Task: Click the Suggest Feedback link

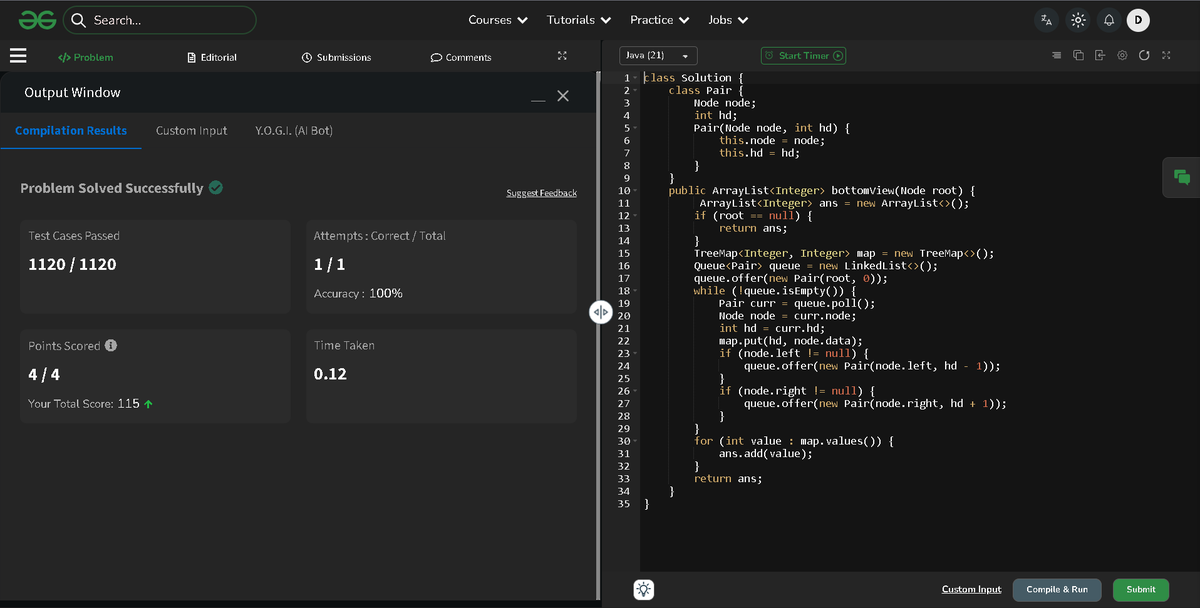Action: pos(541,193)
